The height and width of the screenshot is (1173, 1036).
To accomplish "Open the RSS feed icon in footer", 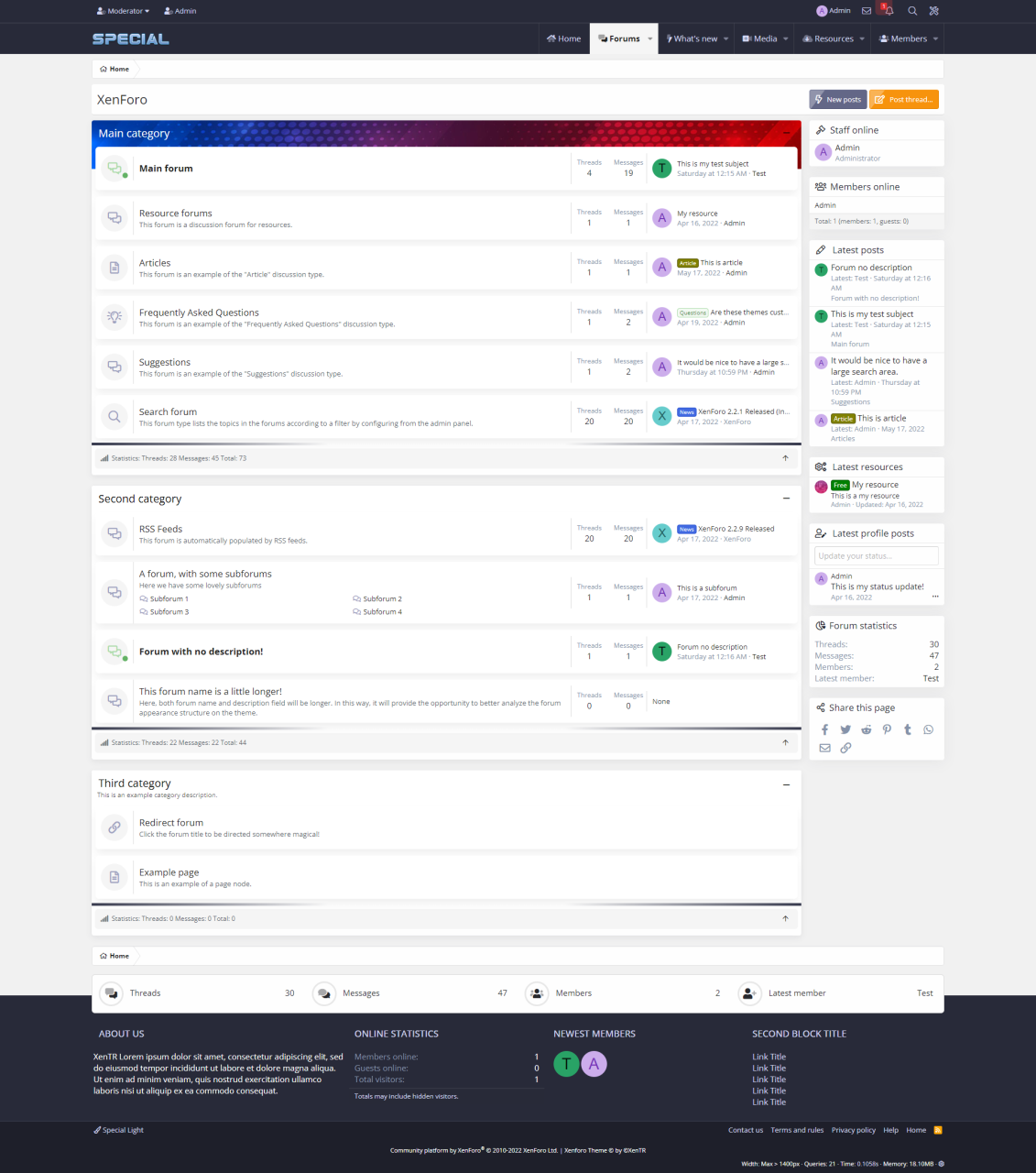I will click(937, 1130).
